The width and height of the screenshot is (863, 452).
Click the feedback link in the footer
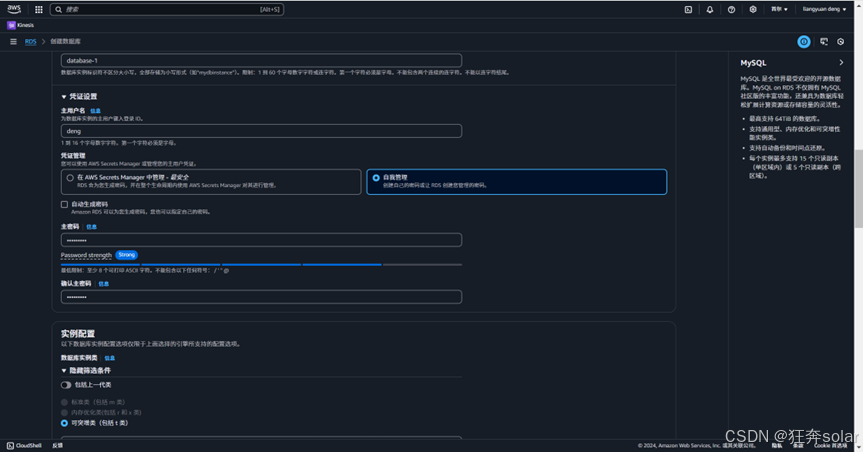point(57,445)
